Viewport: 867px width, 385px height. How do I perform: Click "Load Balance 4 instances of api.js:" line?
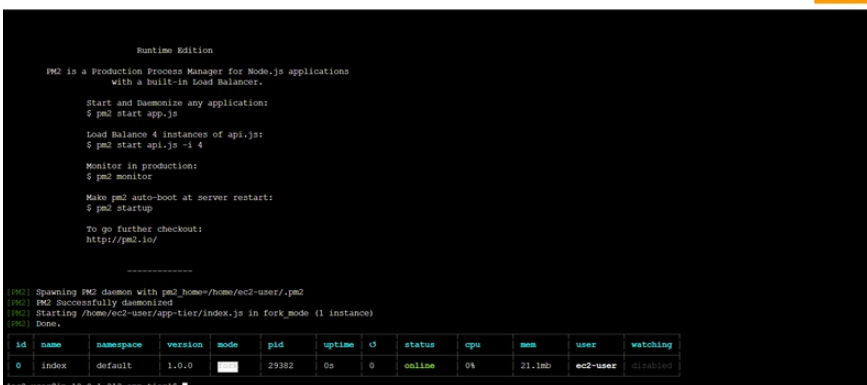174,135
